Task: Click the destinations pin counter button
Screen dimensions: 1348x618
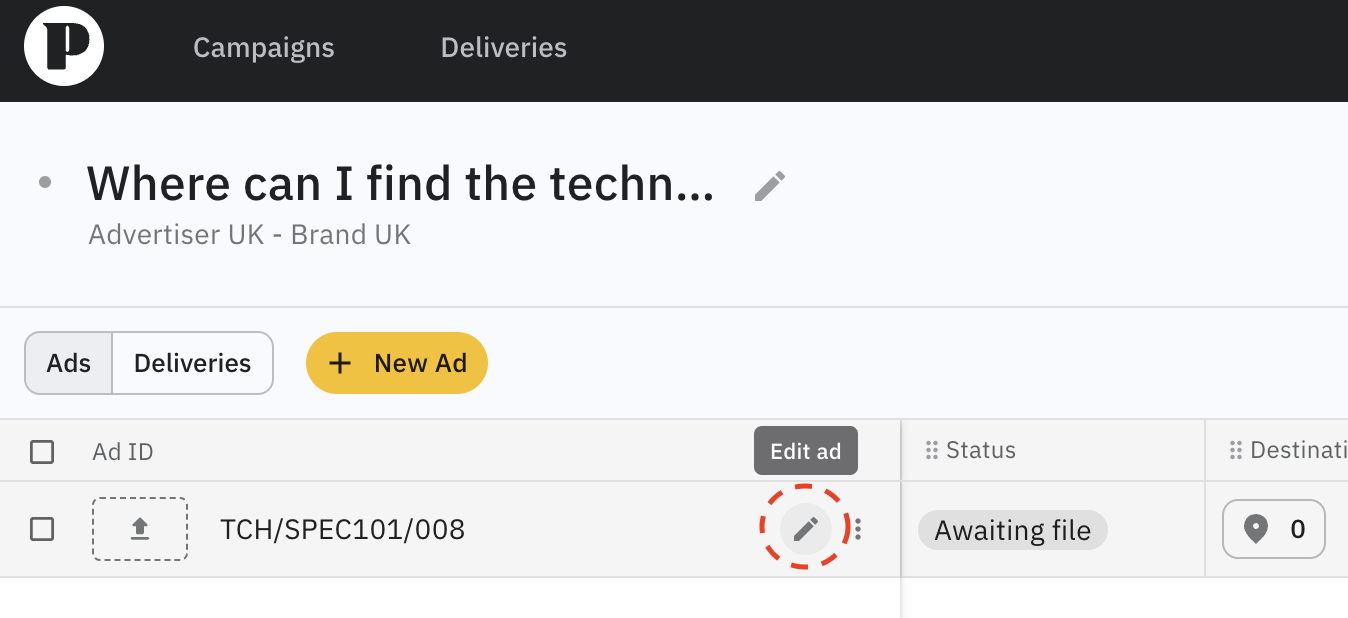Action: pyautogui.click(x=1273, y=529)
